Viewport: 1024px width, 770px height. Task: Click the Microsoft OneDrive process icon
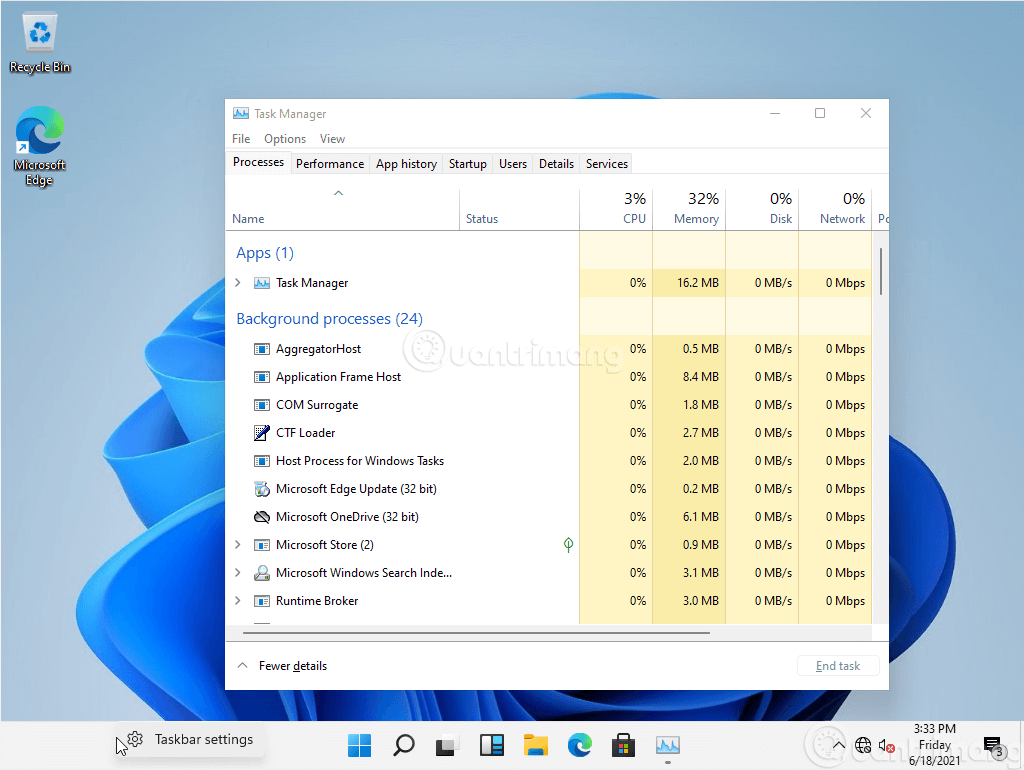(261, 516)
